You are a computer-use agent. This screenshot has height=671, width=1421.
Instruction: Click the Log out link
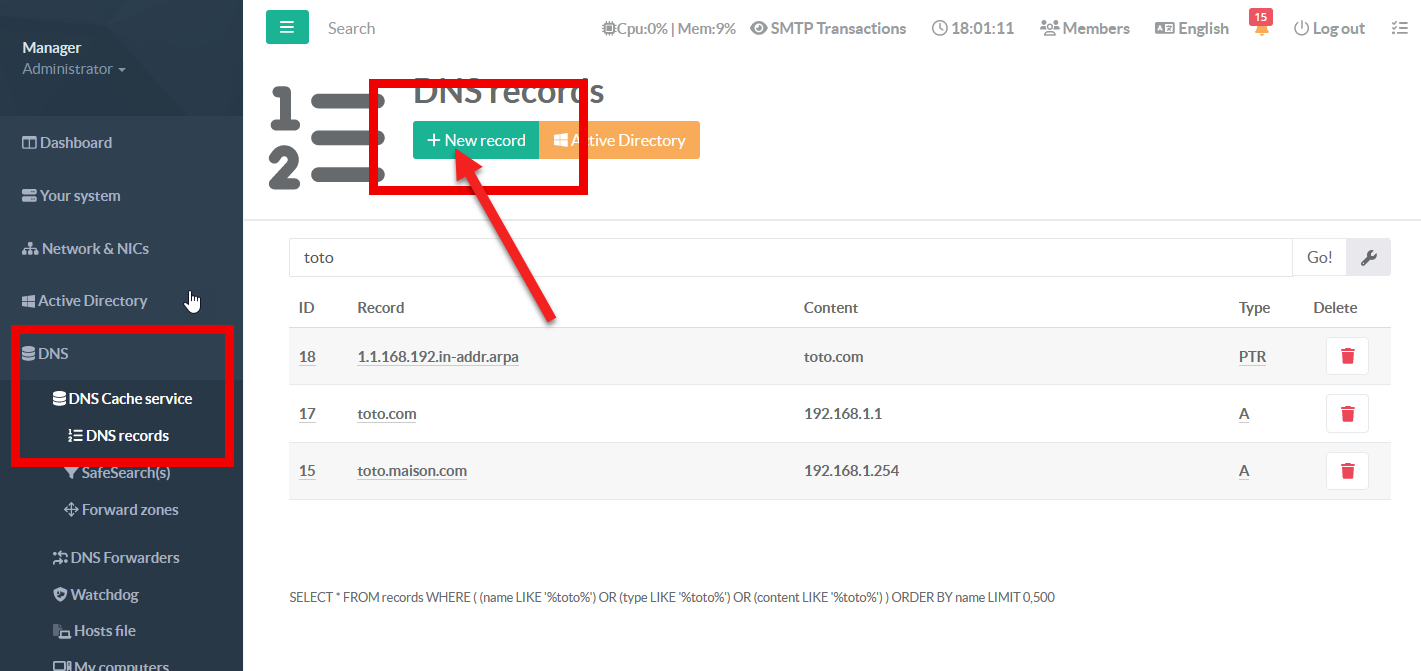pos(1329,29)
